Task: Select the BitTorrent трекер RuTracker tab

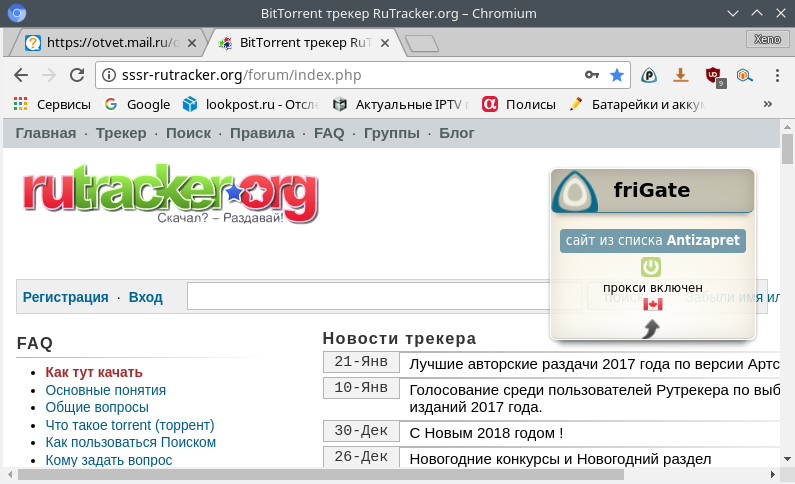Action: (305, 43)
